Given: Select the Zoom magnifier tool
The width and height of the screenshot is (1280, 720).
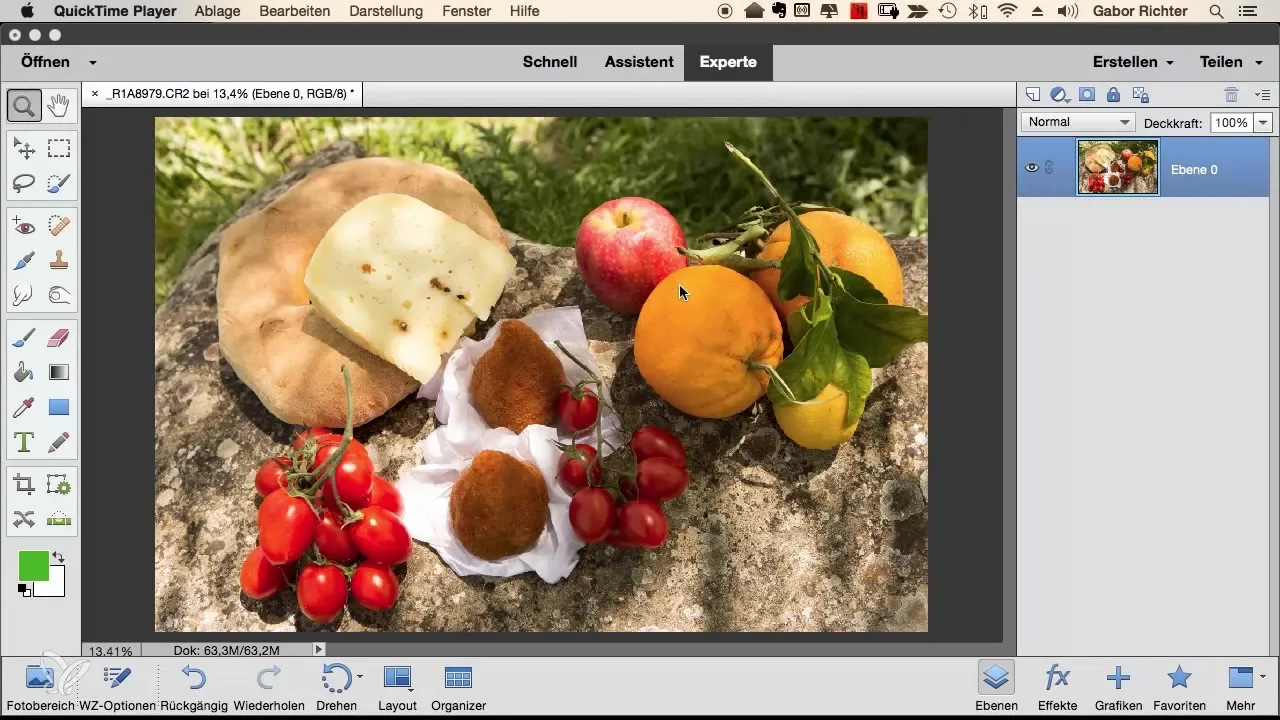Looking at the screenshot, I should [x=24, y=104].
